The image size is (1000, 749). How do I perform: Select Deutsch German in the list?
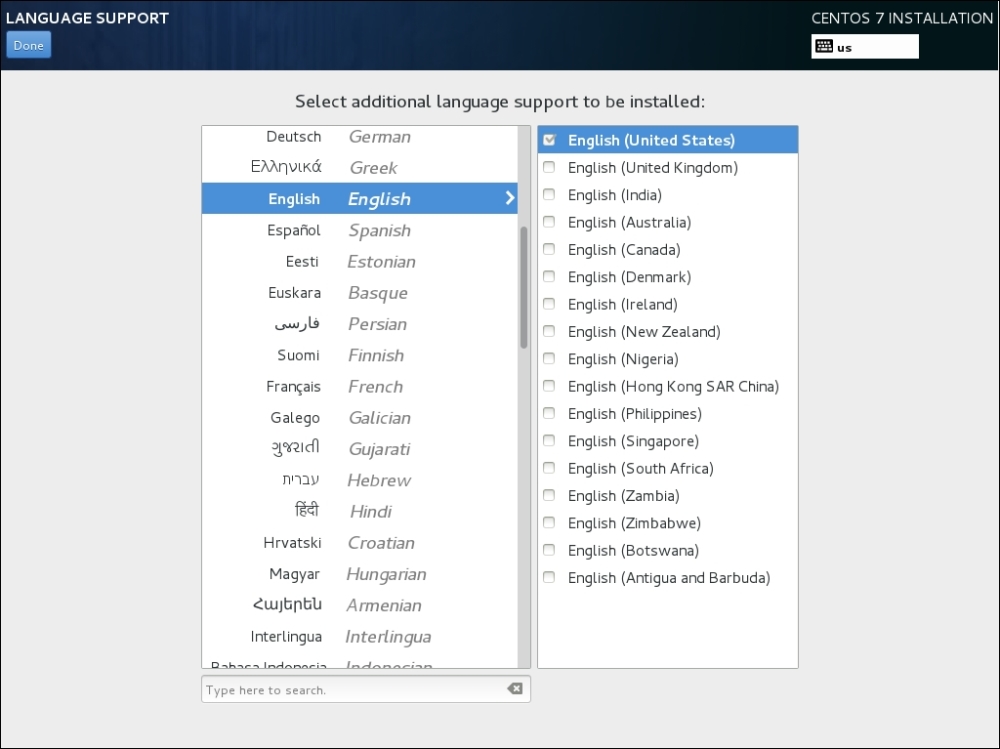[x=360, y=137]
